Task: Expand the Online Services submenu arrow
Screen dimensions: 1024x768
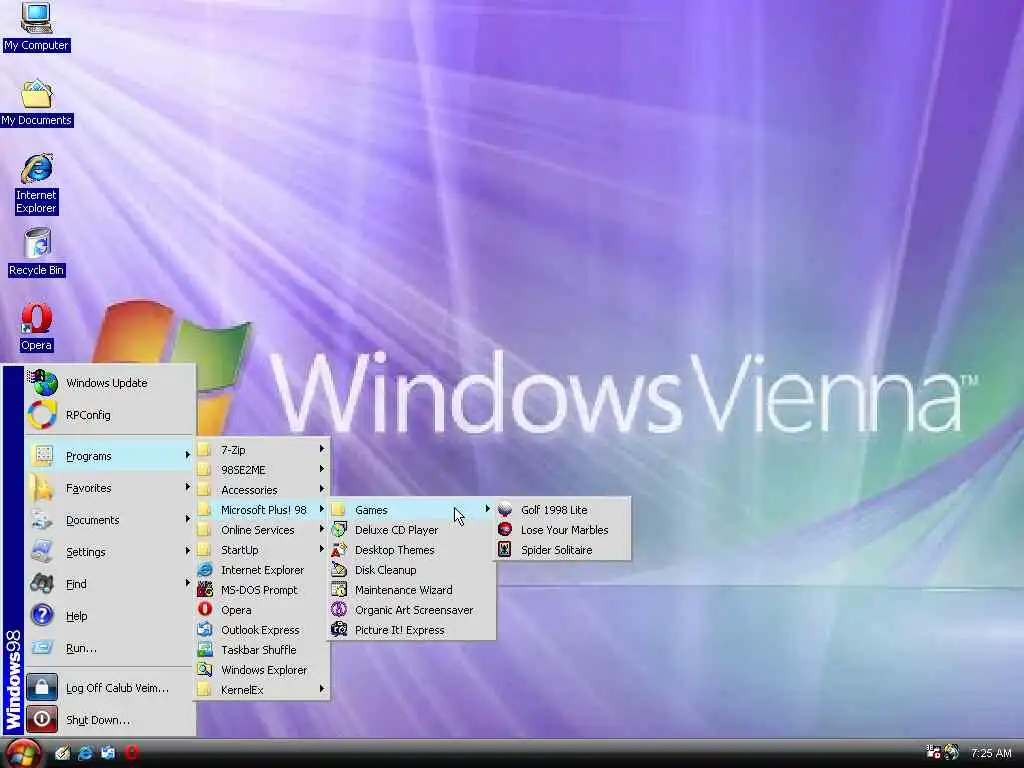Action: point(321,529)
